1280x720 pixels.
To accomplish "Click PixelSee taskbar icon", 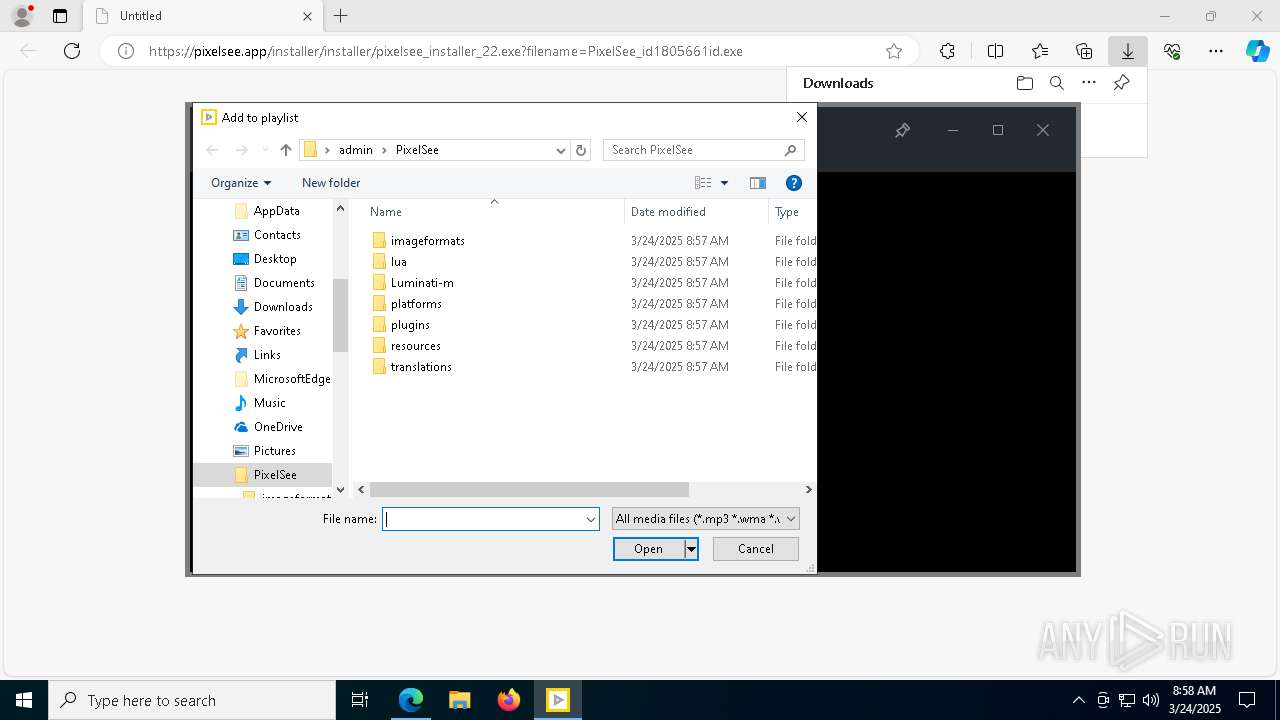I will click(x=558, y=700).
